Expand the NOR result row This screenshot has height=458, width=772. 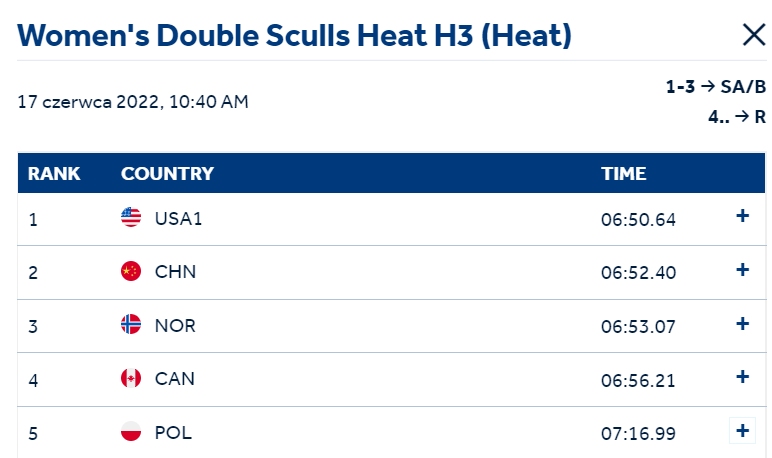pyautogui.click(x=742, y=324)
